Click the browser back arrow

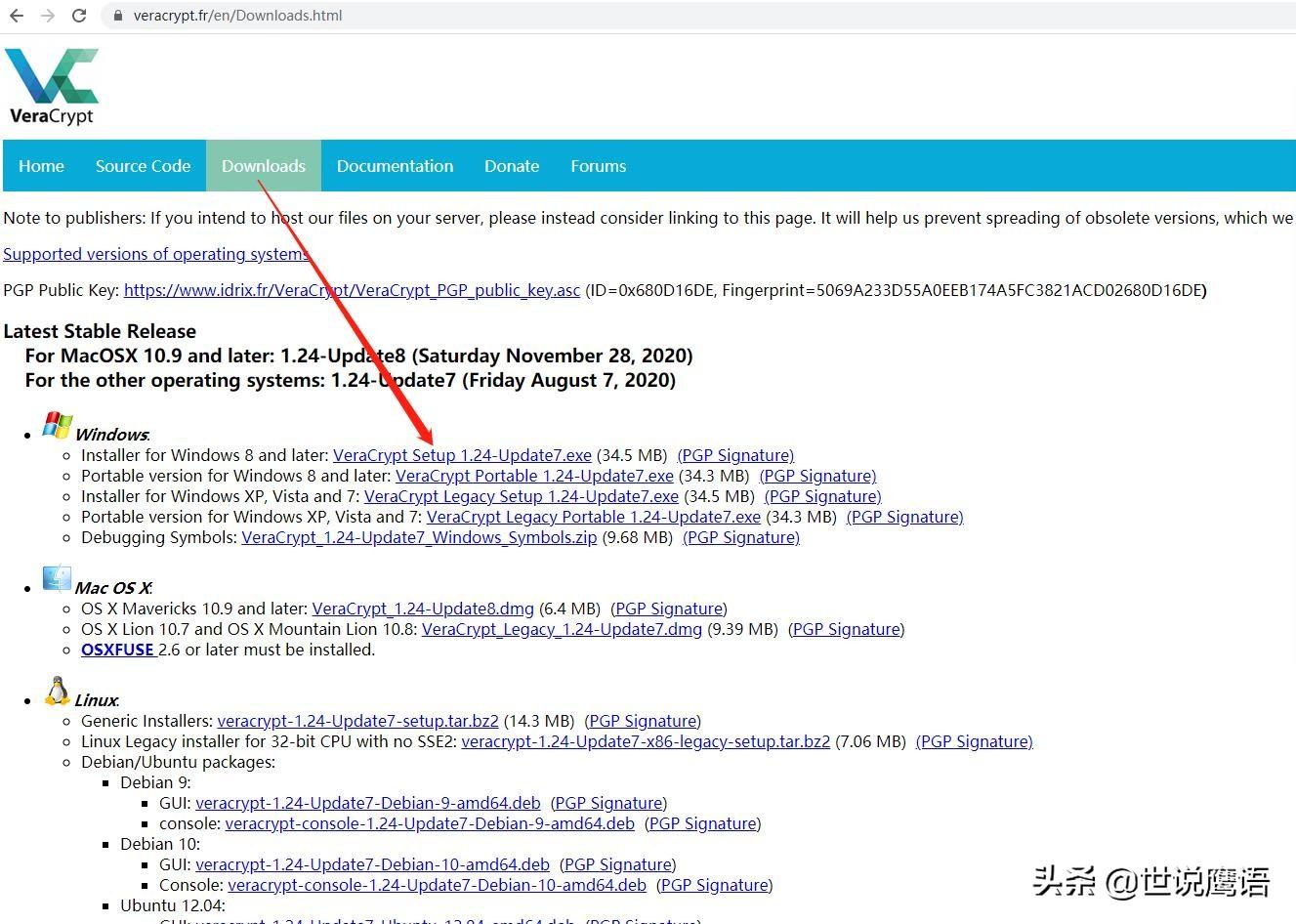(x=20, y=15)
